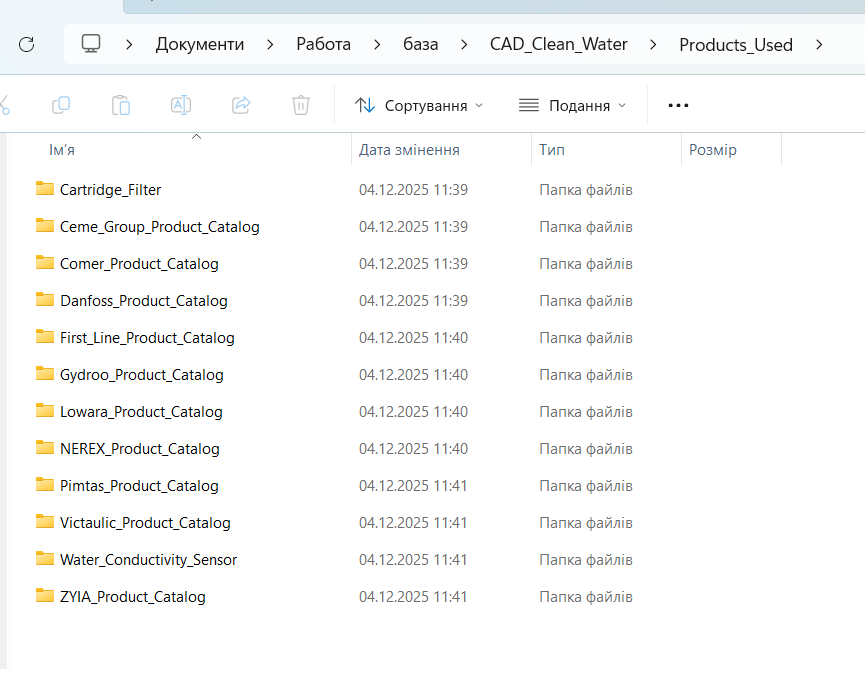The height and width of the screenshot is (682, 865).
Task: Select the Pimtas_Product_Catalog folder name
Action: tap(139, 486)
